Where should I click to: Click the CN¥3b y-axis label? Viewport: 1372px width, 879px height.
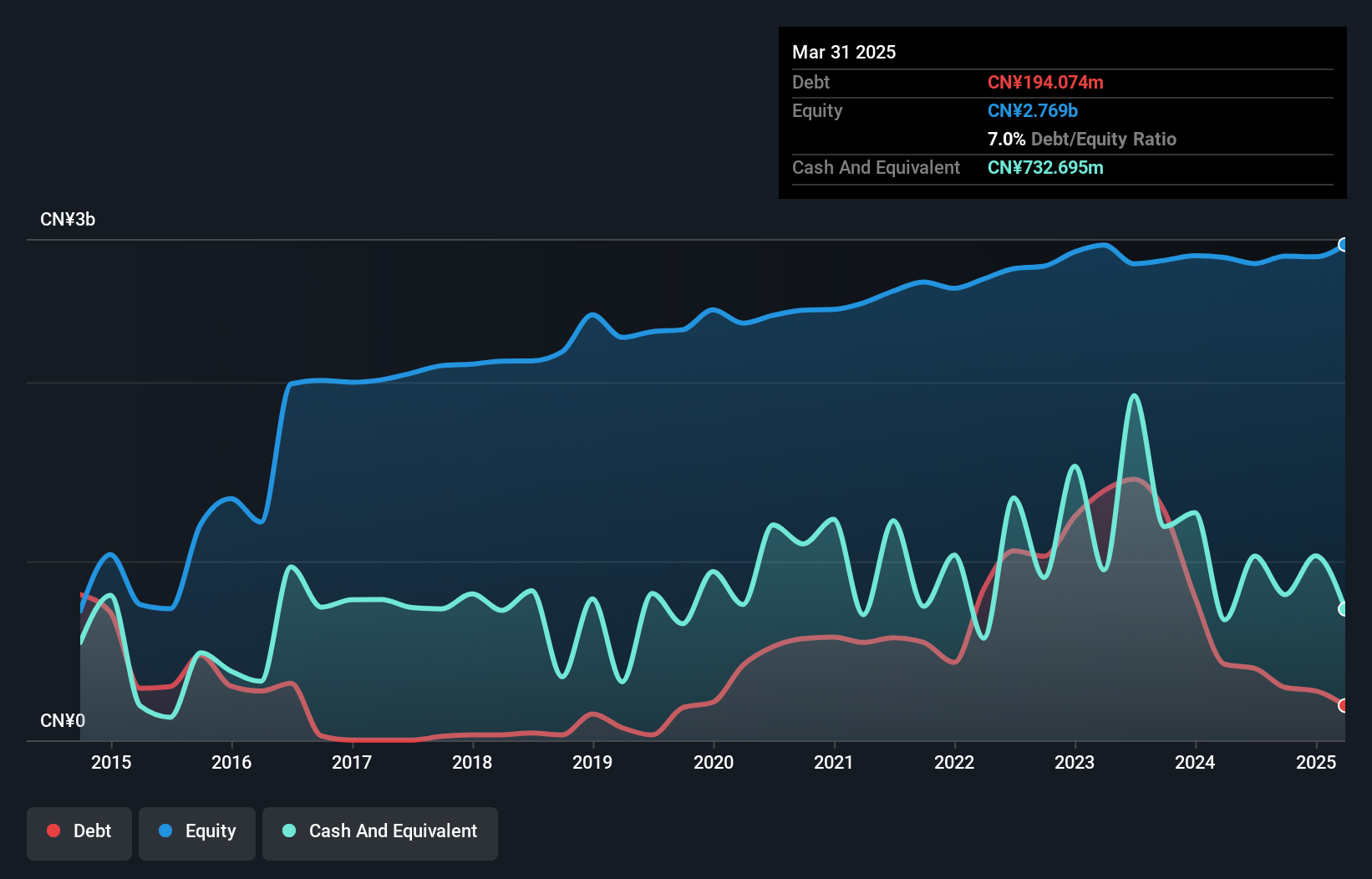(68, 220)
